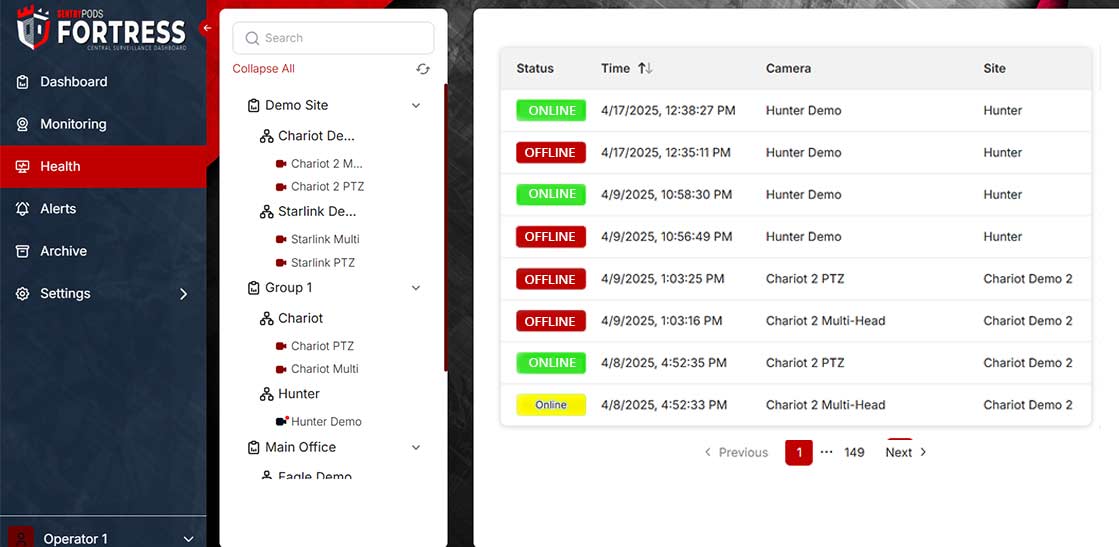Click the Archive box icon
This screenshot has height=547, width=1119.
coord(23,251)
